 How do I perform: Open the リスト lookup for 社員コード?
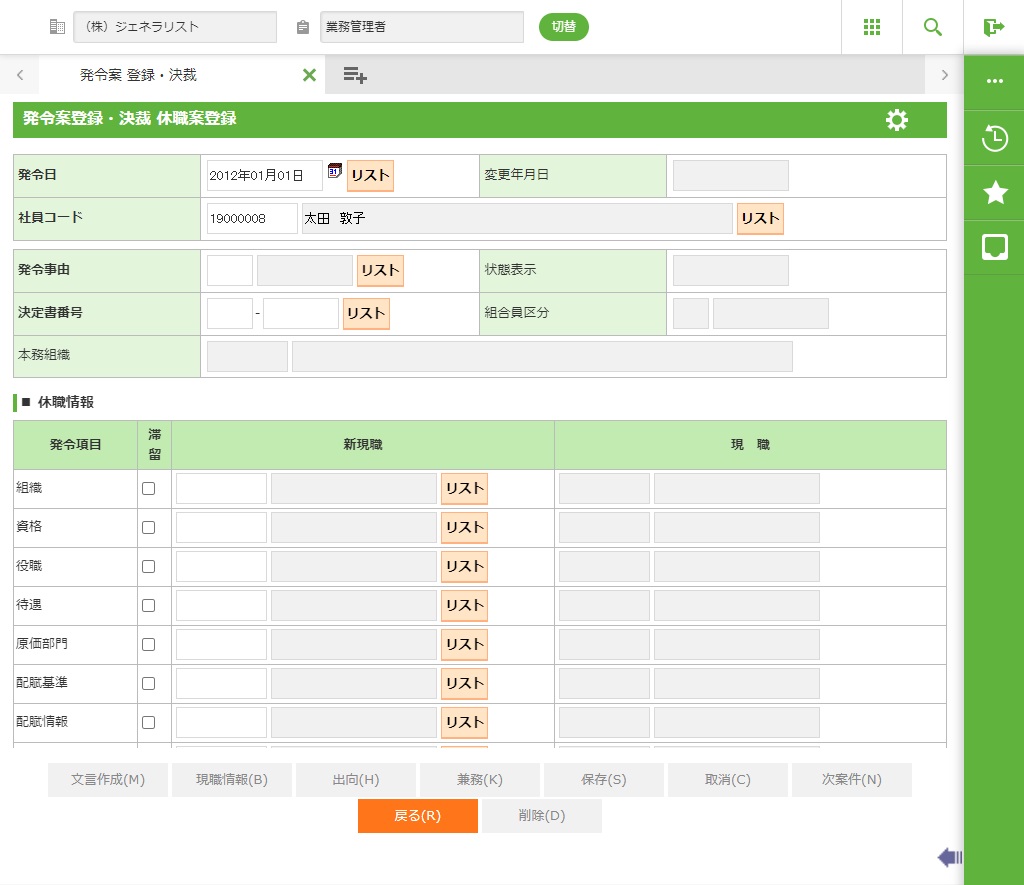coord(760,219)
